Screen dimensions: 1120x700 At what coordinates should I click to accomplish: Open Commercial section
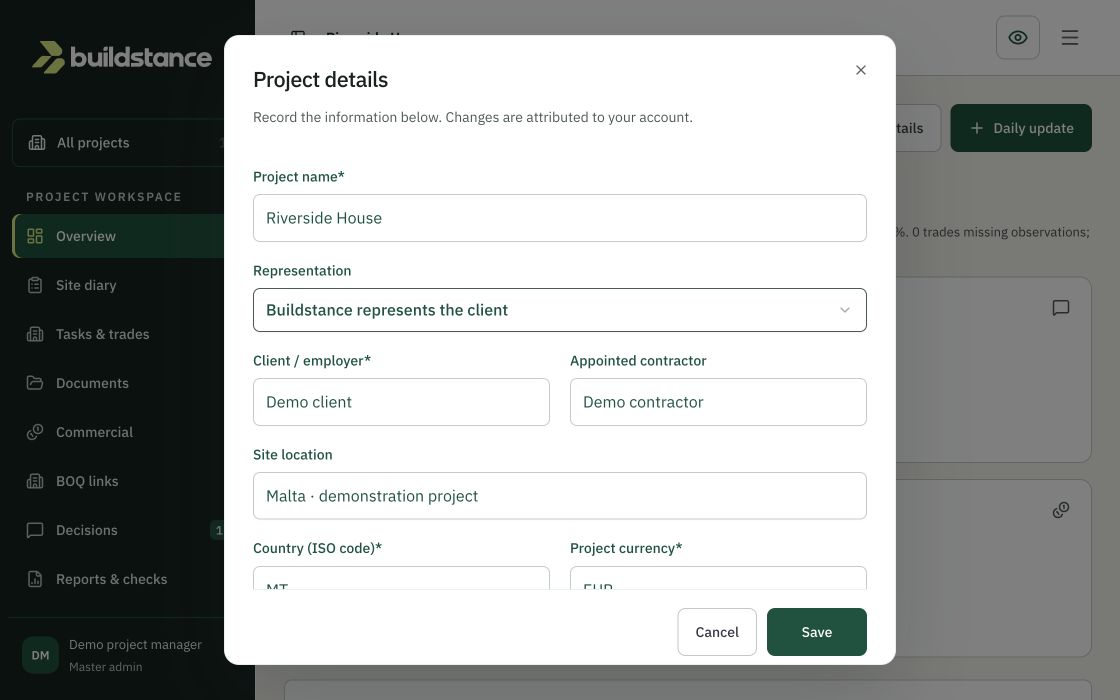click(x=119, y=432)
